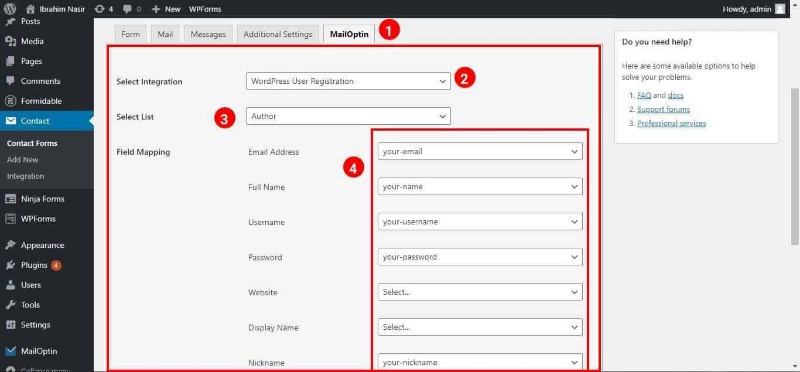Select the MailOptin tab
This screenshot has width=800, height=372.
[x=349, y=34]
